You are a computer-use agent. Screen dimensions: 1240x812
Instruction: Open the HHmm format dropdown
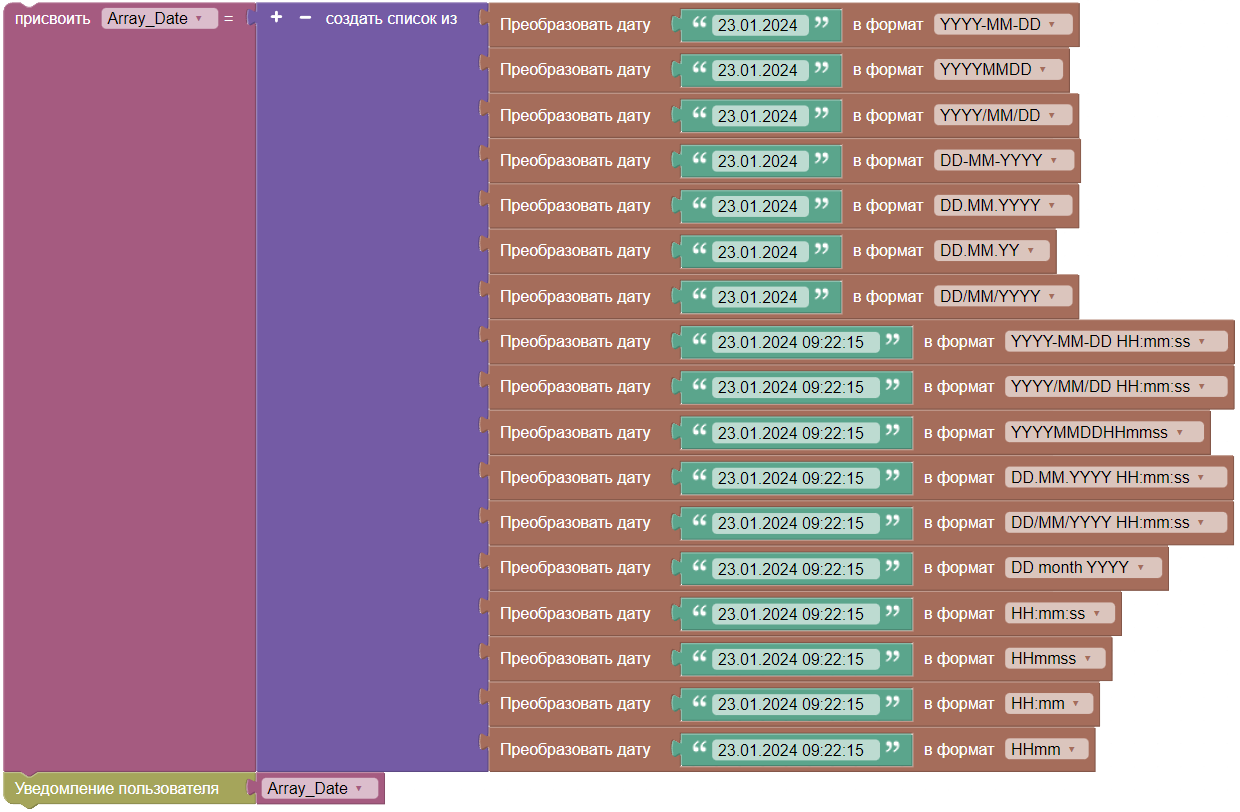[1048, 748]
